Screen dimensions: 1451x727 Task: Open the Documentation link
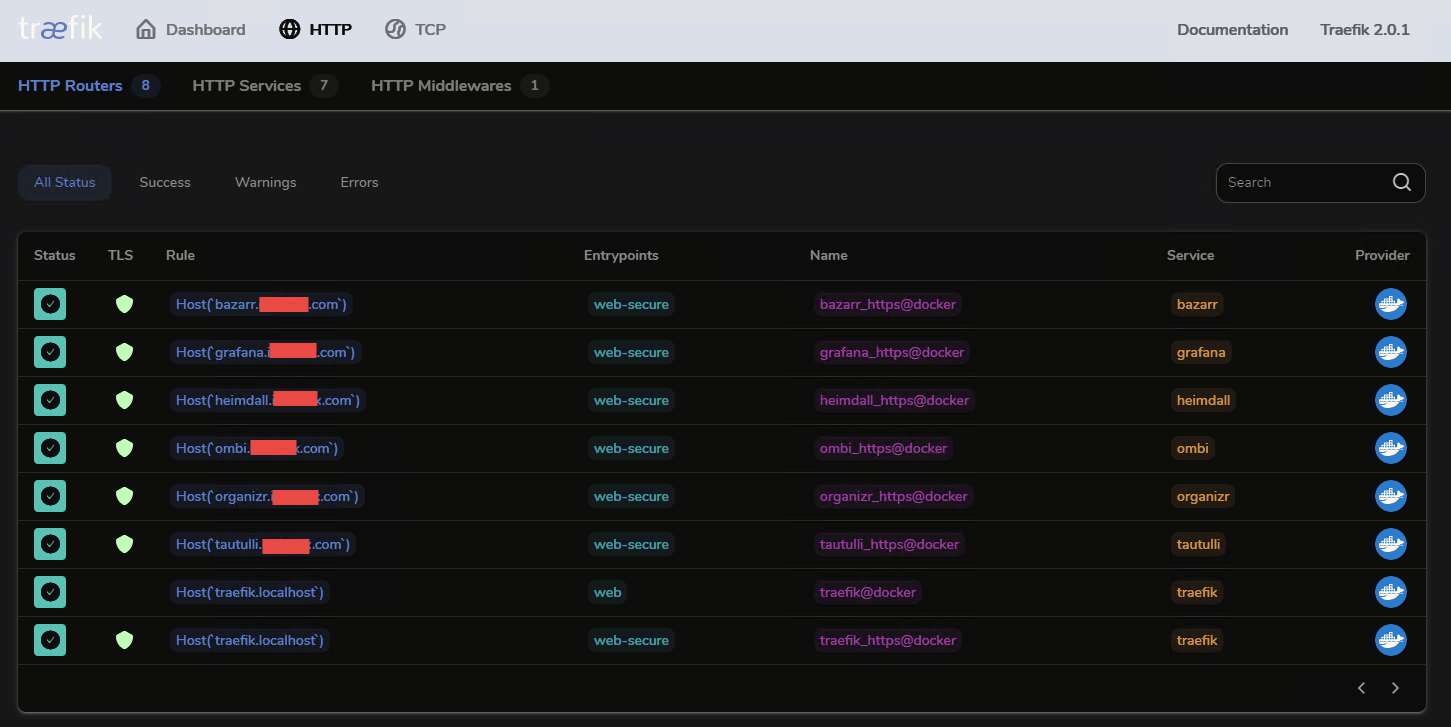point(1232,29)
